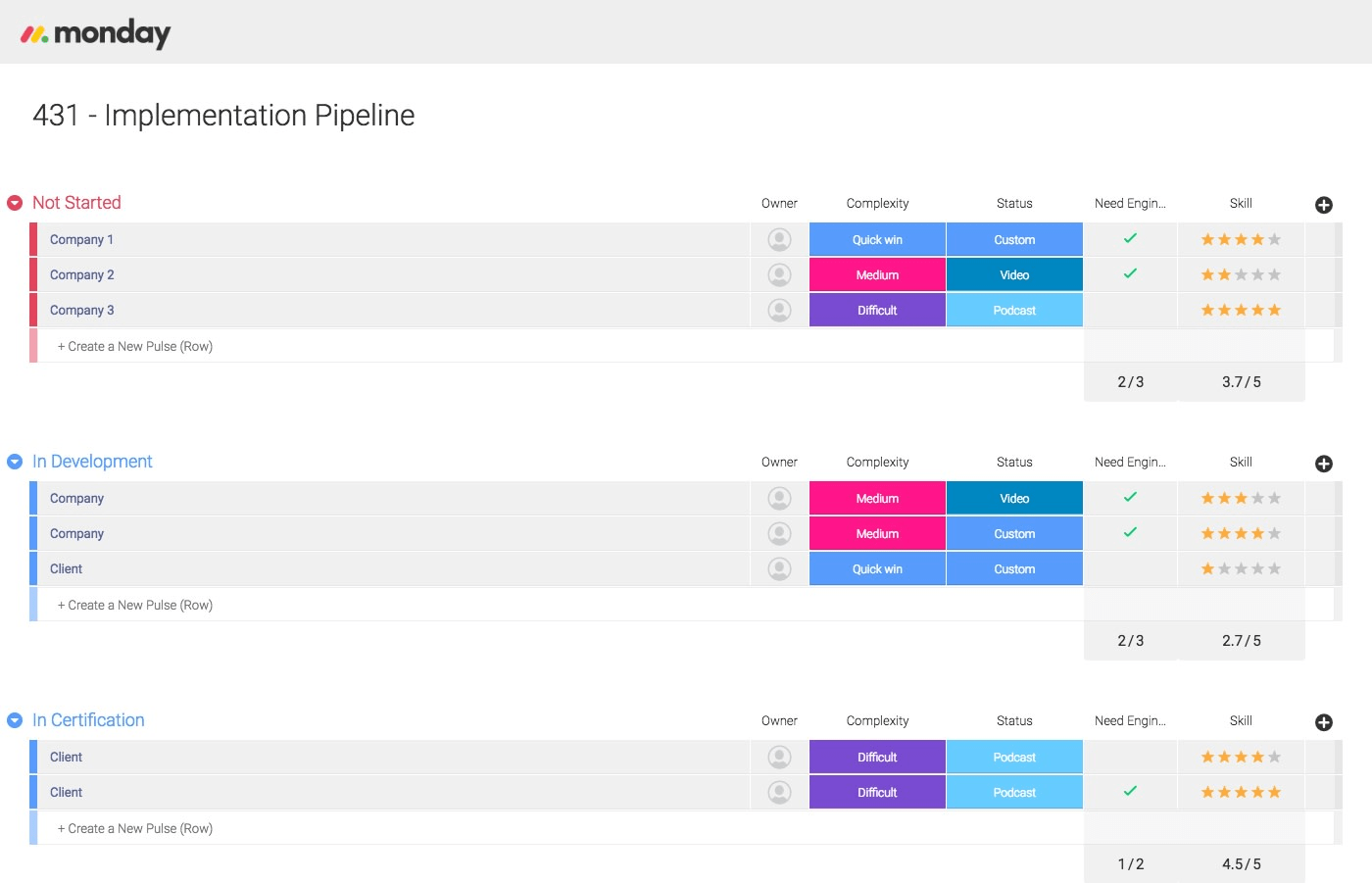
Task: Click board title 431 - Implementation Pipeline
Action: pyautogui.click(x=223, y=116)
